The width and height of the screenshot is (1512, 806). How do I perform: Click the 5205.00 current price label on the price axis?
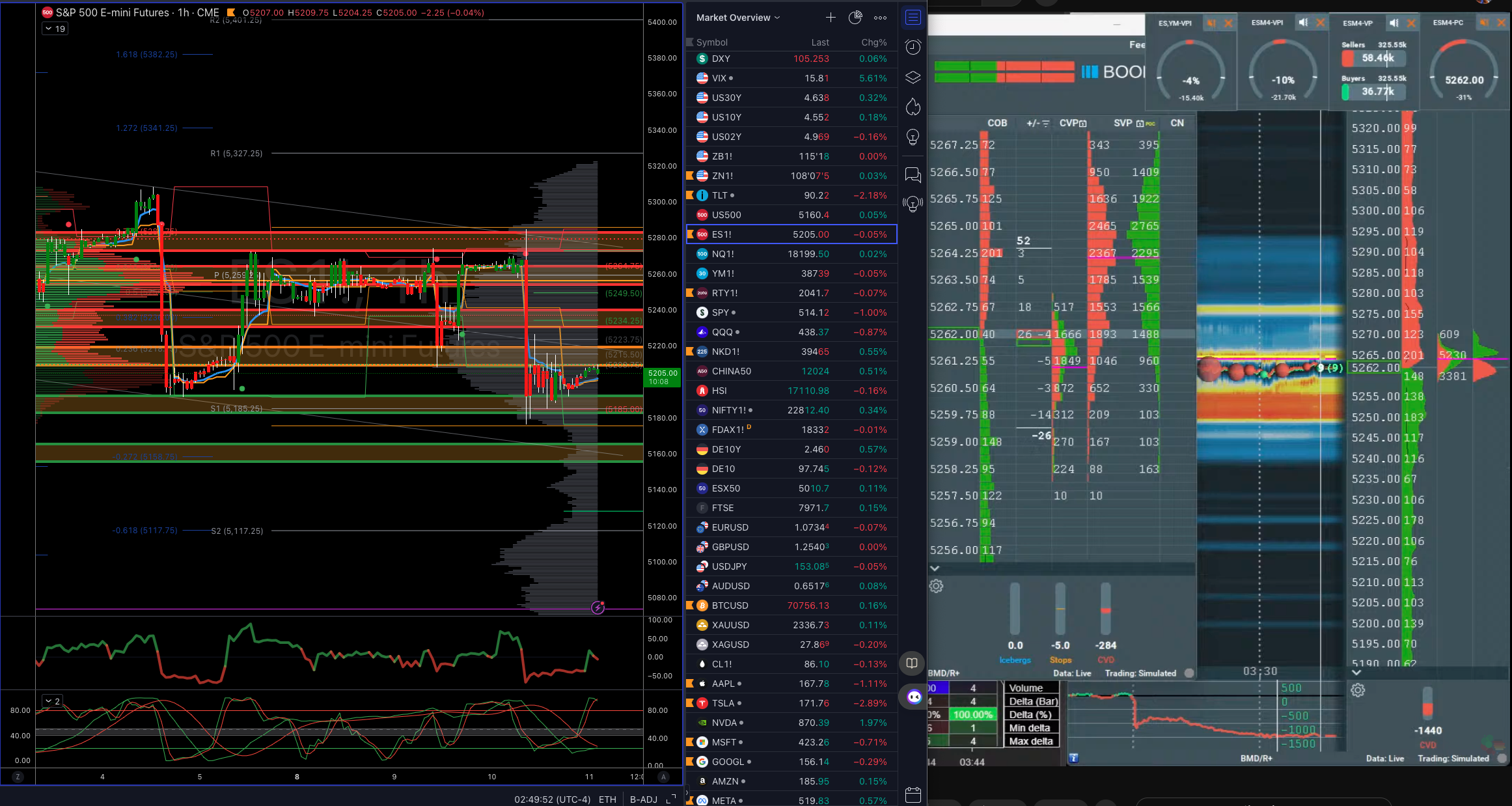click(x=661, y=377)
